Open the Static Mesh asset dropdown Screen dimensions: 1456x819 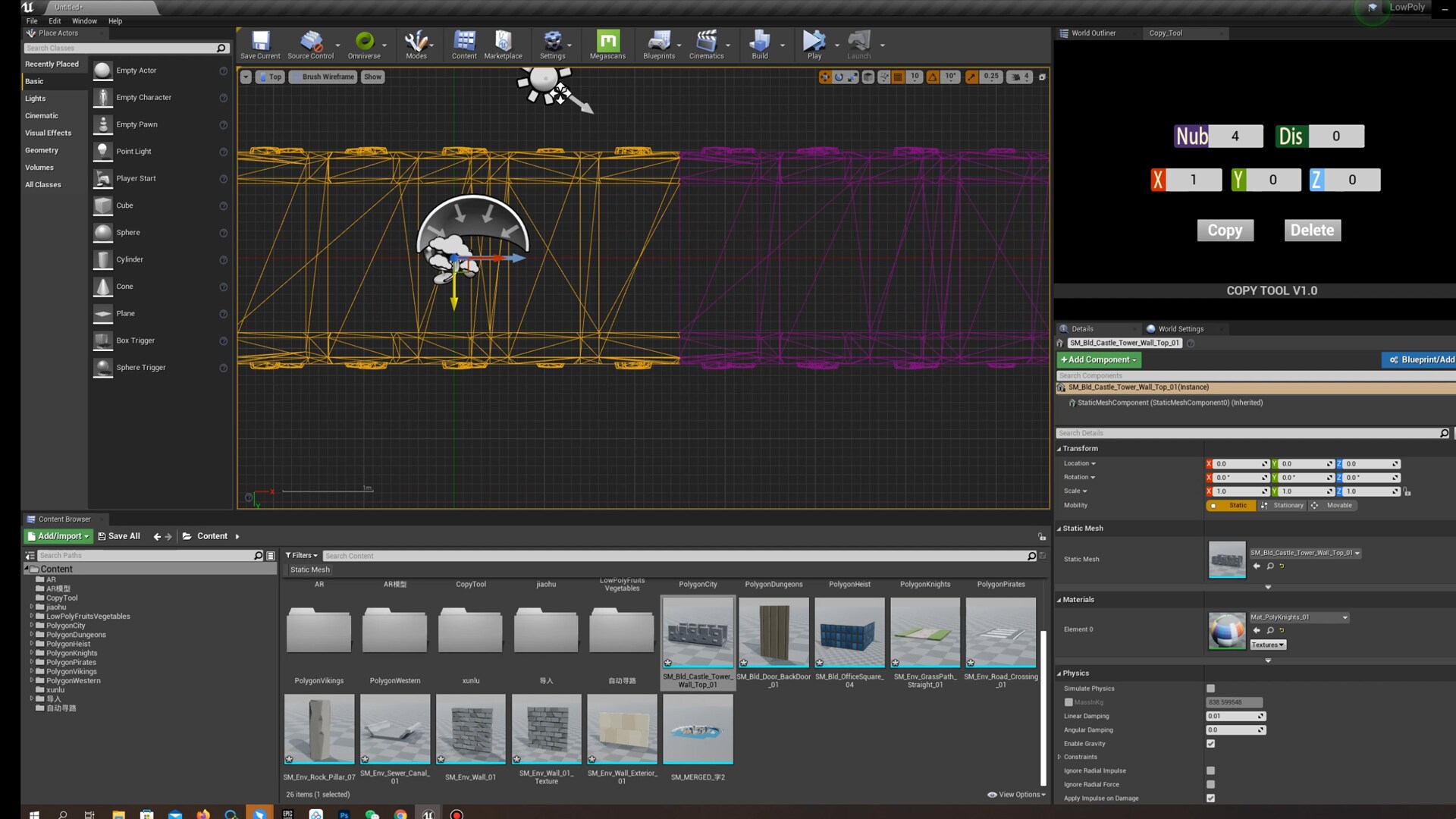1357,553
